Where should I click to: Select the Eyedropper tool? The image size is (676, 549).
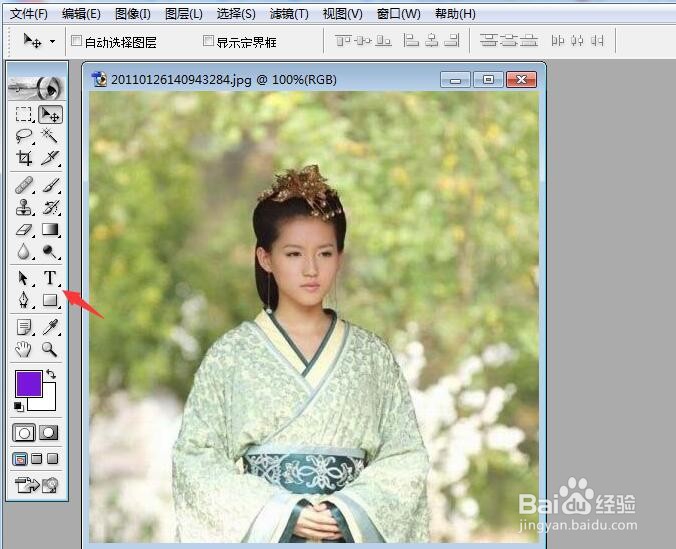click(x=50, y=327)
